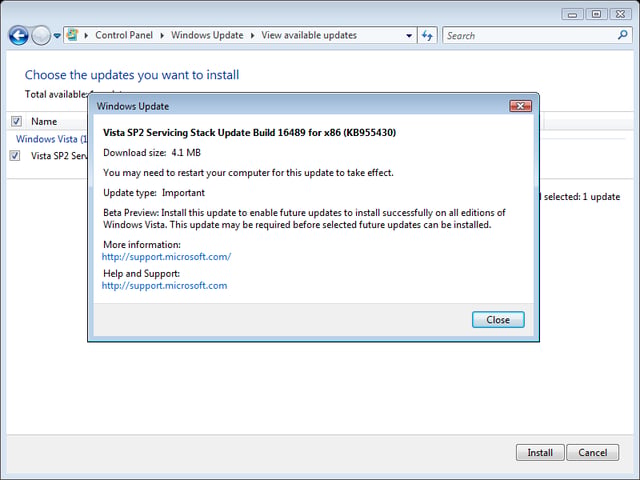Minimize the main window

[572, 14]
